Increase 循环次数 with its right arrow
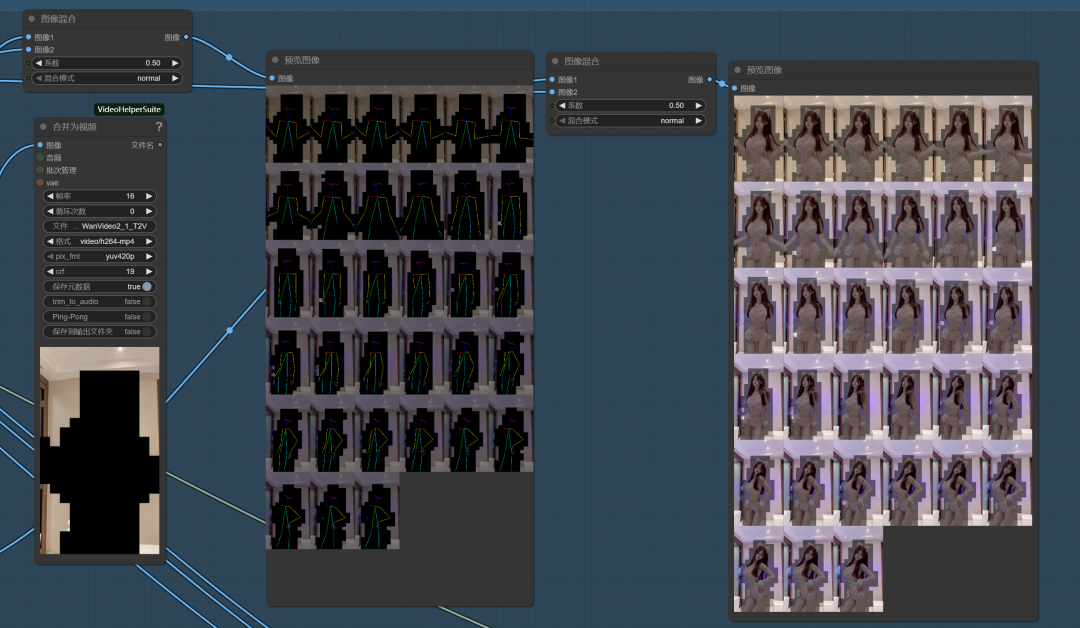Viewport: 1080px width, 628px height. pos(149,211)
